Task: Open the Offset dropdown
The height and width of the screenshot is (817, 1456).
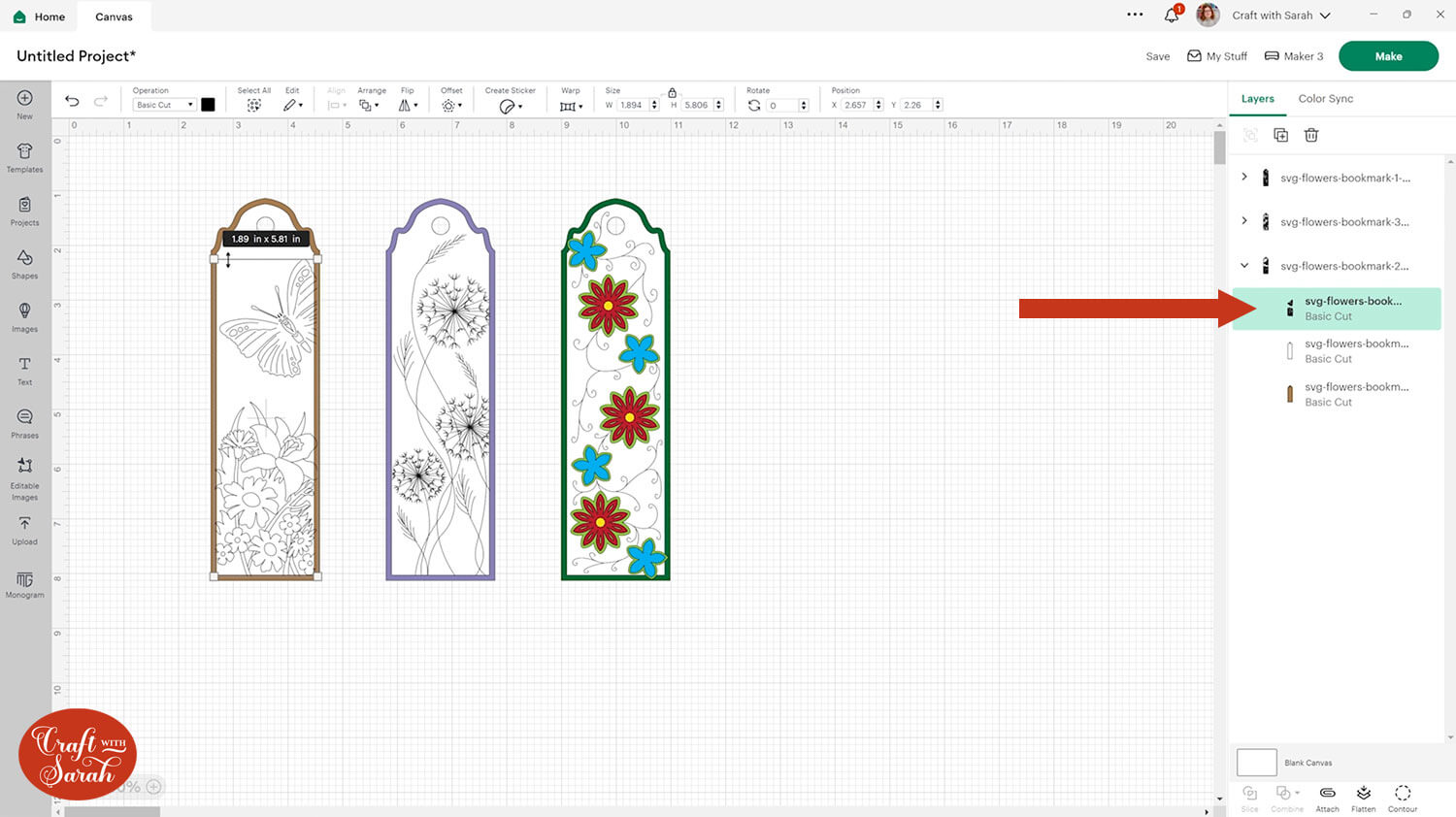Action: [x=451, y=105]
